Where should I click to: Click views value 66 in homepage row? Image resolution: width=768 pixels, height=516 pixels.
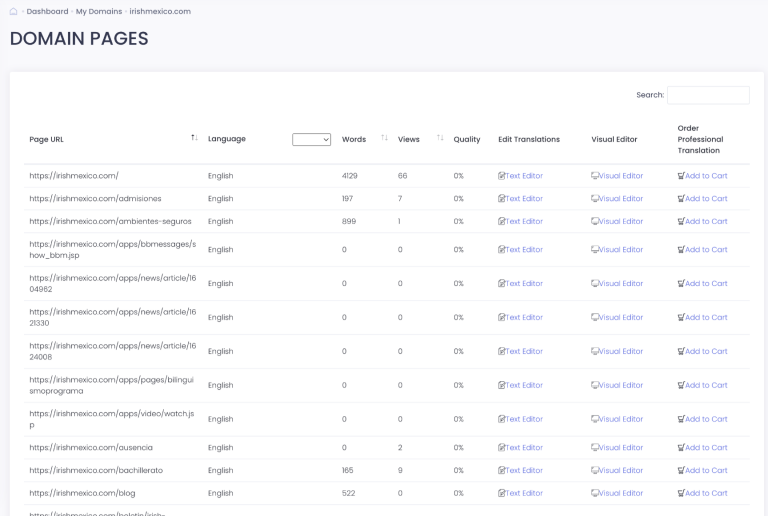[x=403, y=176]
